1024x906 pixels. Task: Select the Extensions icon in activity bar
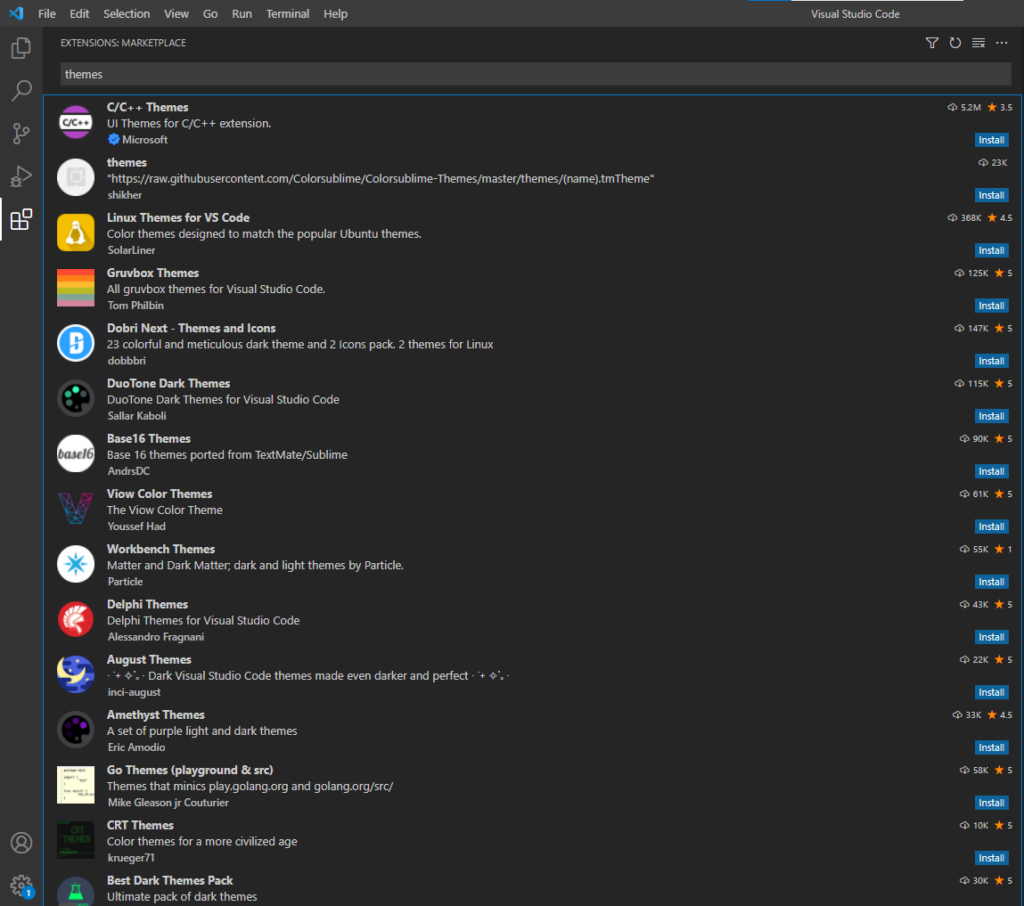point(21,222)
